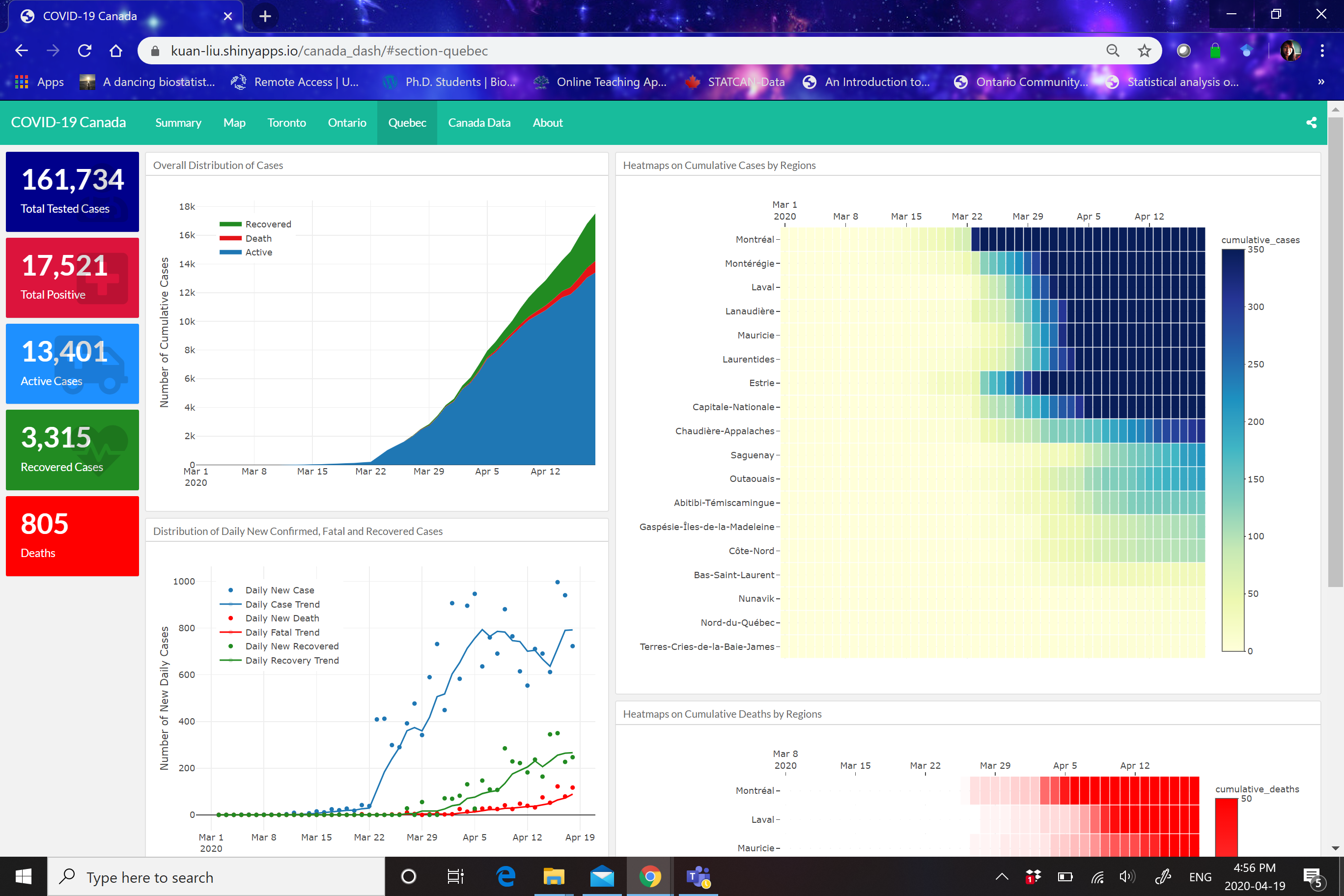Go to browser home page icon
Image resolution: width=1344 pixels, height=896 pixels.
pyautogui.click(x=116, y=51)
